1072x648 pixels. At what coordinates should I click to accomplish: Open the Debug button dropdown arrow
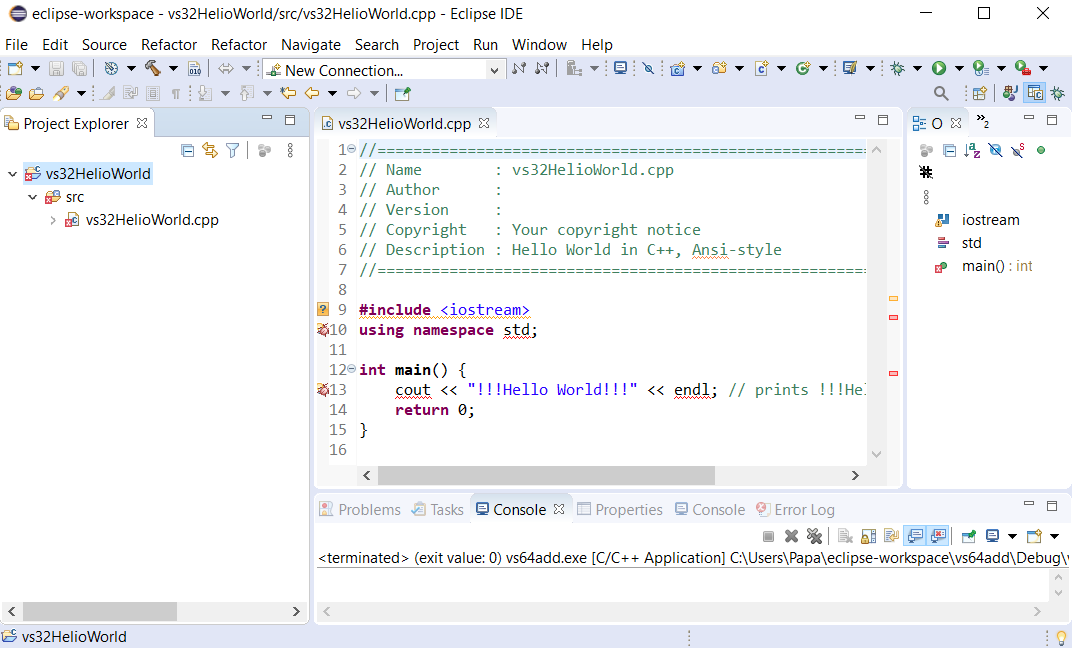pos(917,68)
